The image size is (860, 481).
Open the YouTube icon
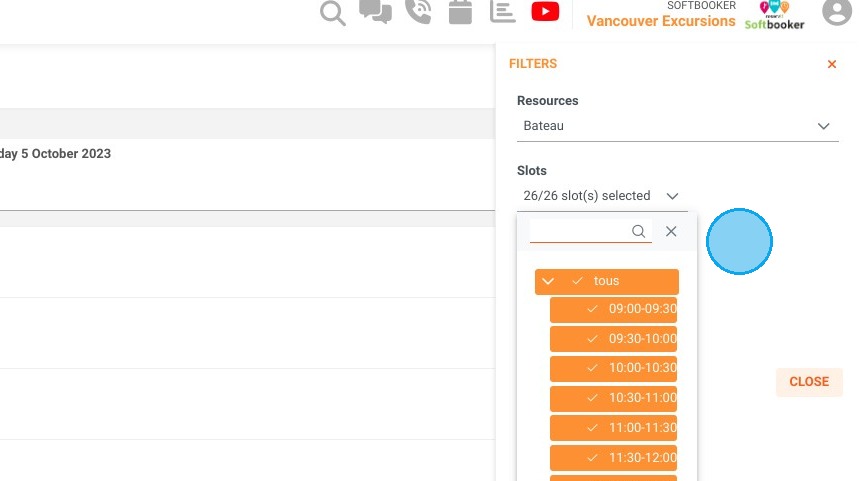point(545,12)
